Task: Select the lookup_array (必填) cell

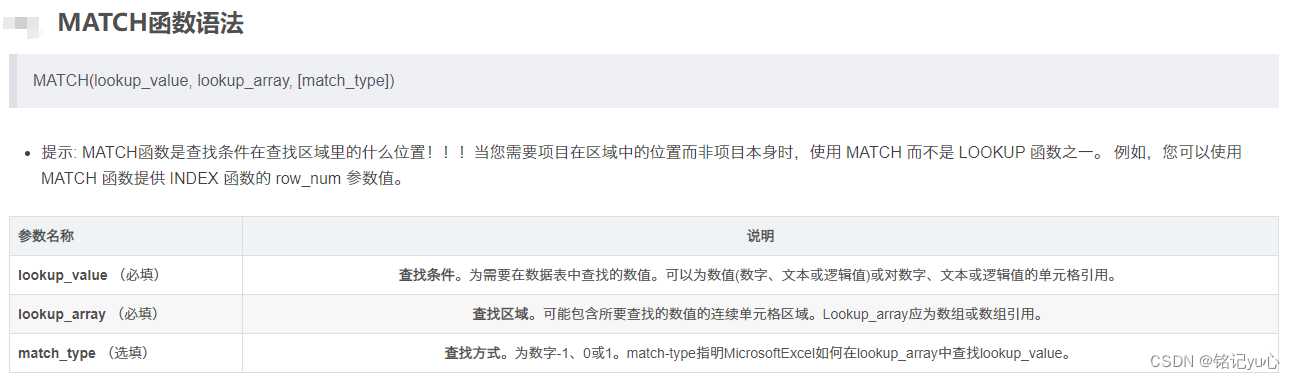Action: pos(126,314)
